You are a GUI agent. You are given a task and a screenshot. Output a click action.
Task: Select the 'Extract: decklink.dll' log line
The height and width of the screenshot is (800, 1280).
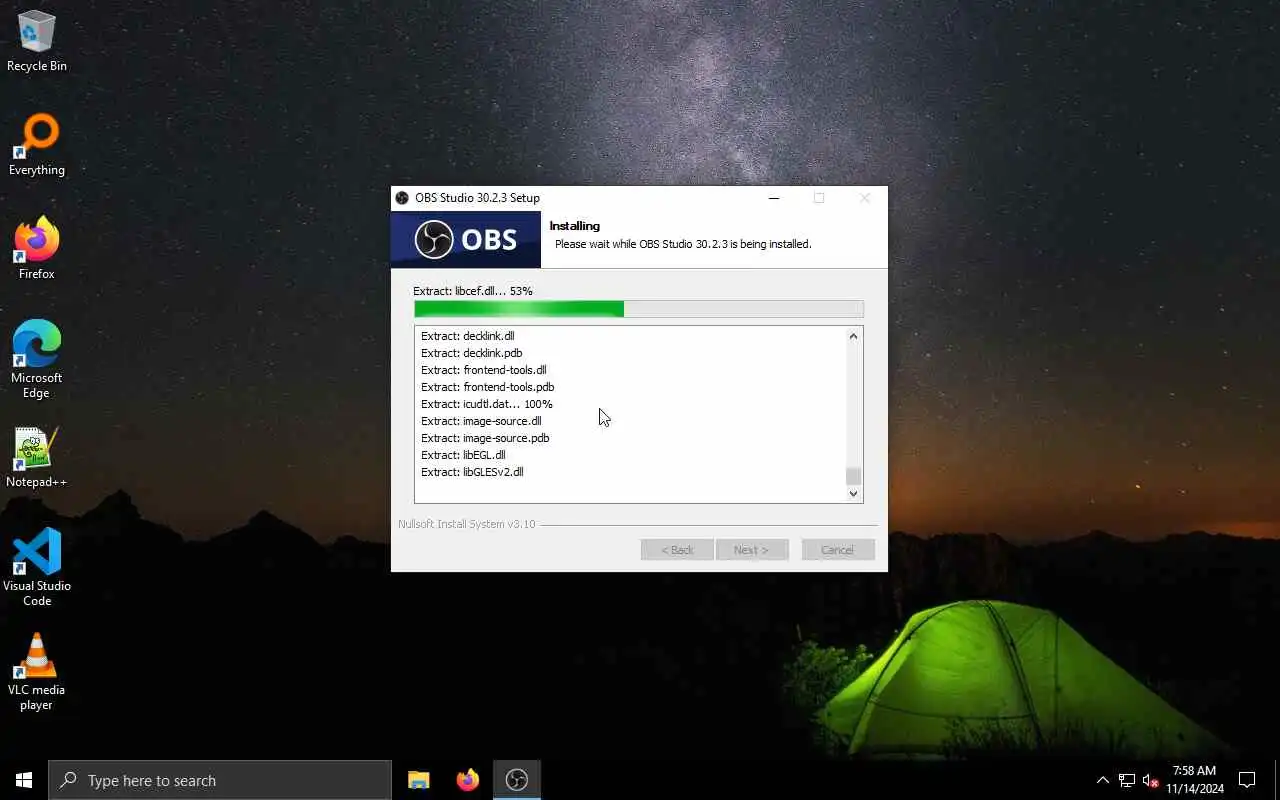tap(468, 336)
